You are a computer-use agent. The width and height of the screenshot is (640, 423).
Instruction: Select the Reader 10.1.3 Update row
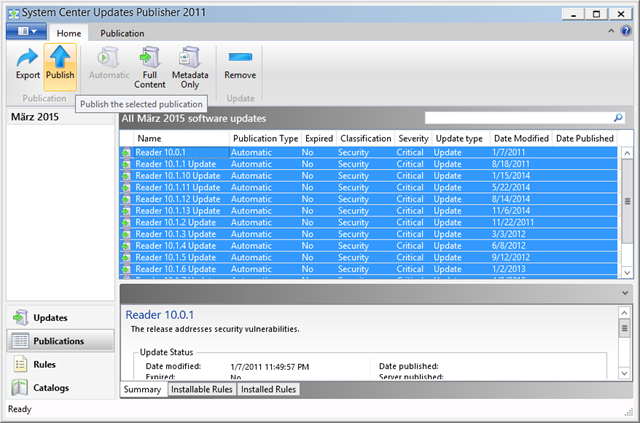(369, 234)
